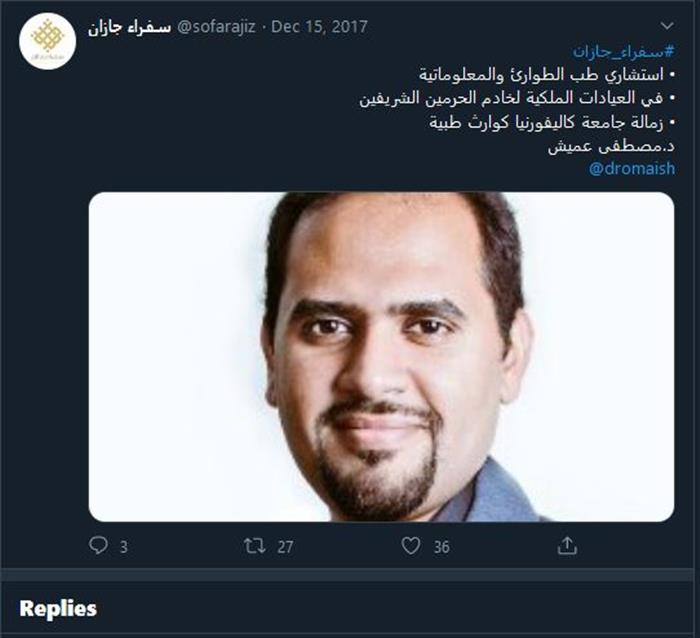The height and width of the screenshot is (638, 700).
Task: Click the display name سفراء جازان
Action: click(x=129, y=27)
